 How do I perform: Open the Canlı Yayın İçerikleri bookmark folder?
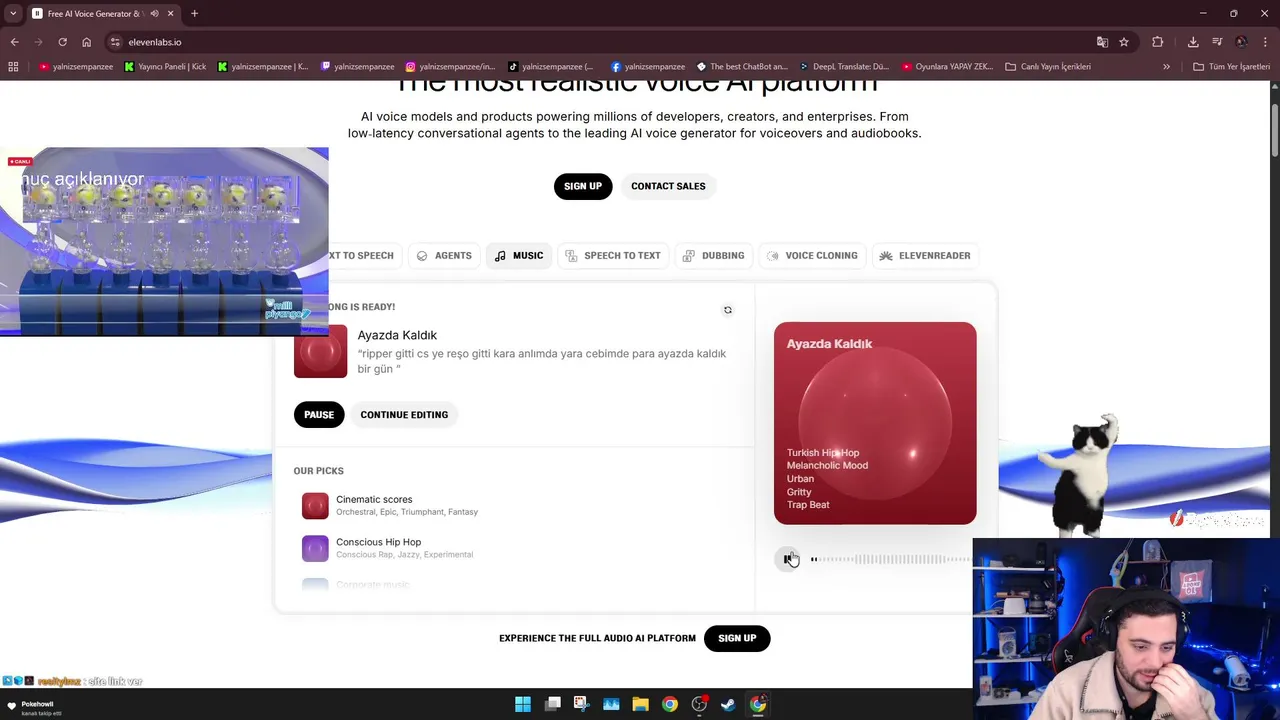point(1049,67)
